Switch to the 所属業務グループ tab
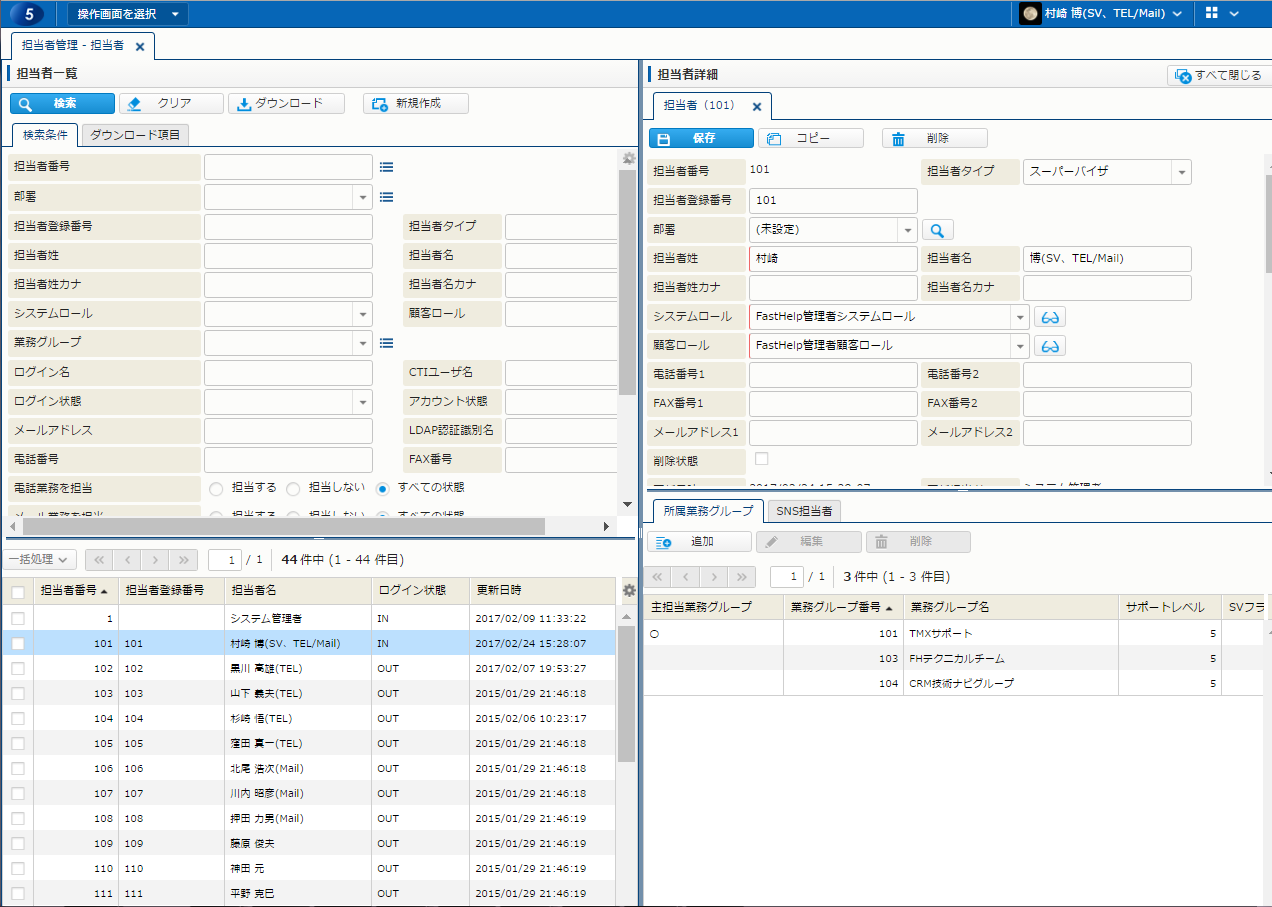This screenshot has height=907, width=1272. click(708, 511)
